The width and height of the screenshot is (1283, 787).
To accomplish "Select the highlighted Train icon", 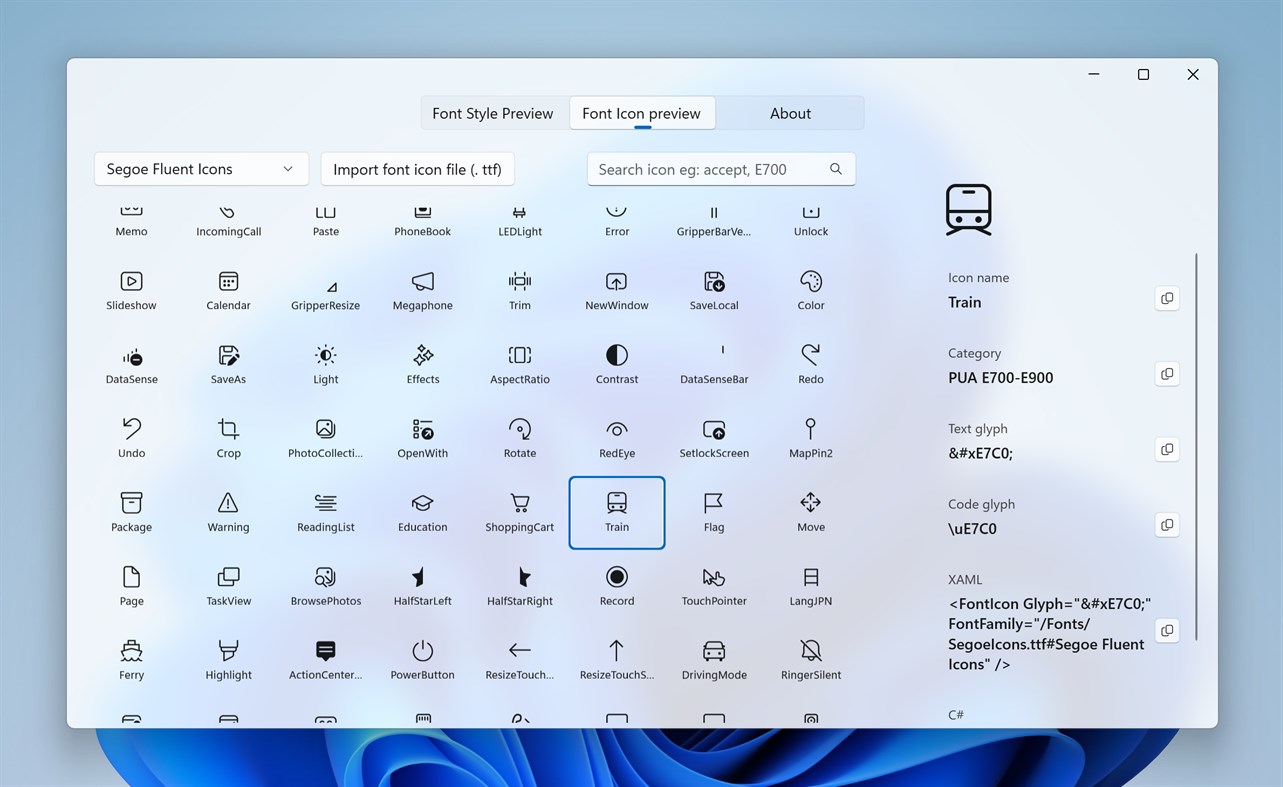I will click(616, 513).
